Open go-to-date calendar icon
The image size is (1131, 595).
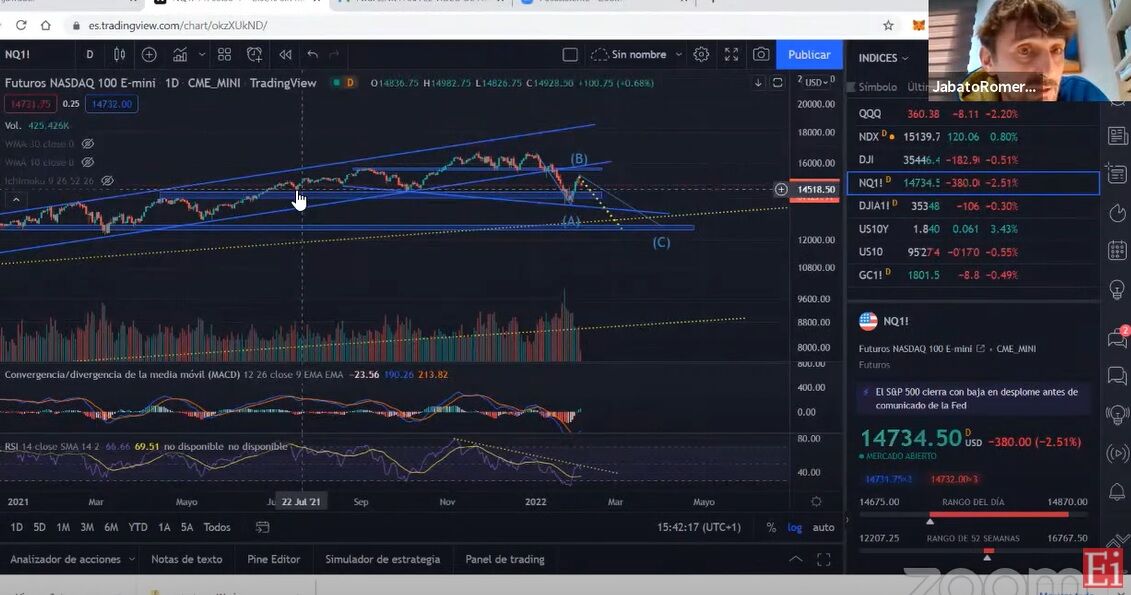263,527
